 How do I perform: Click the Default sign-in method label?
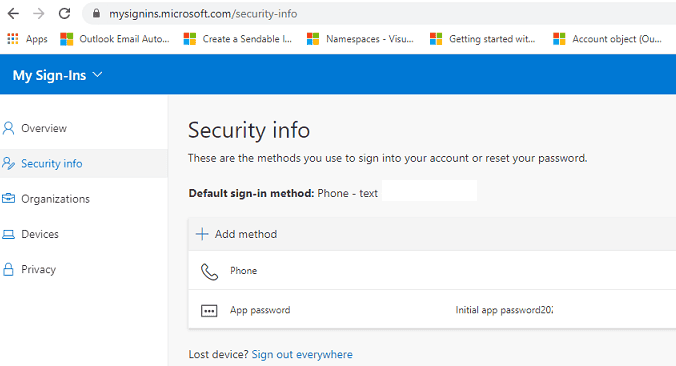(251, 193)
